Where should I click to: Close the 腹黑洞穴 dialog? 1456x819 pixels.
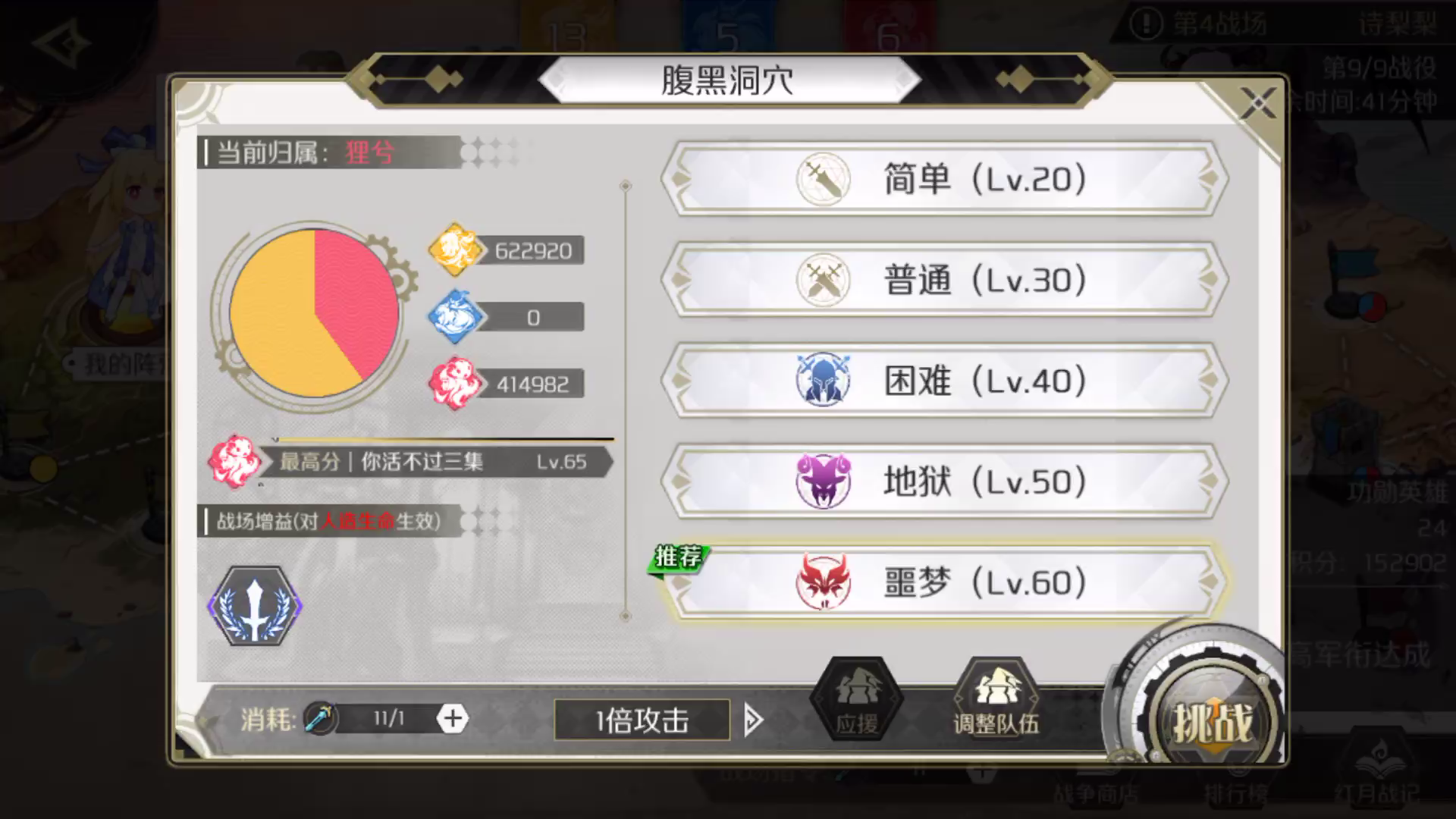point(1257,102)
